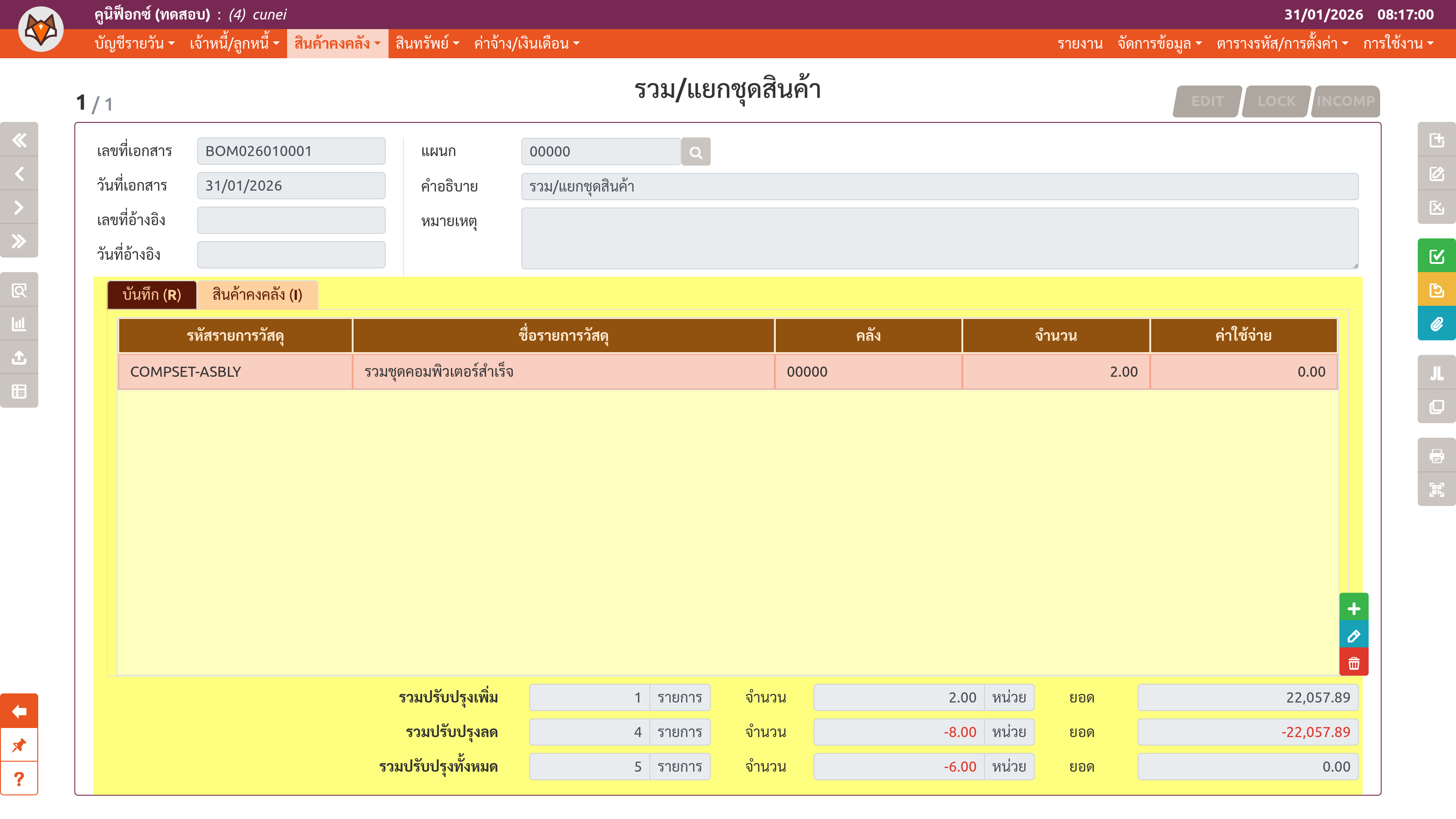Screen dimensions: 1456x819
Task: Click the red delete row trash icon
Action: click(1353, 663)
